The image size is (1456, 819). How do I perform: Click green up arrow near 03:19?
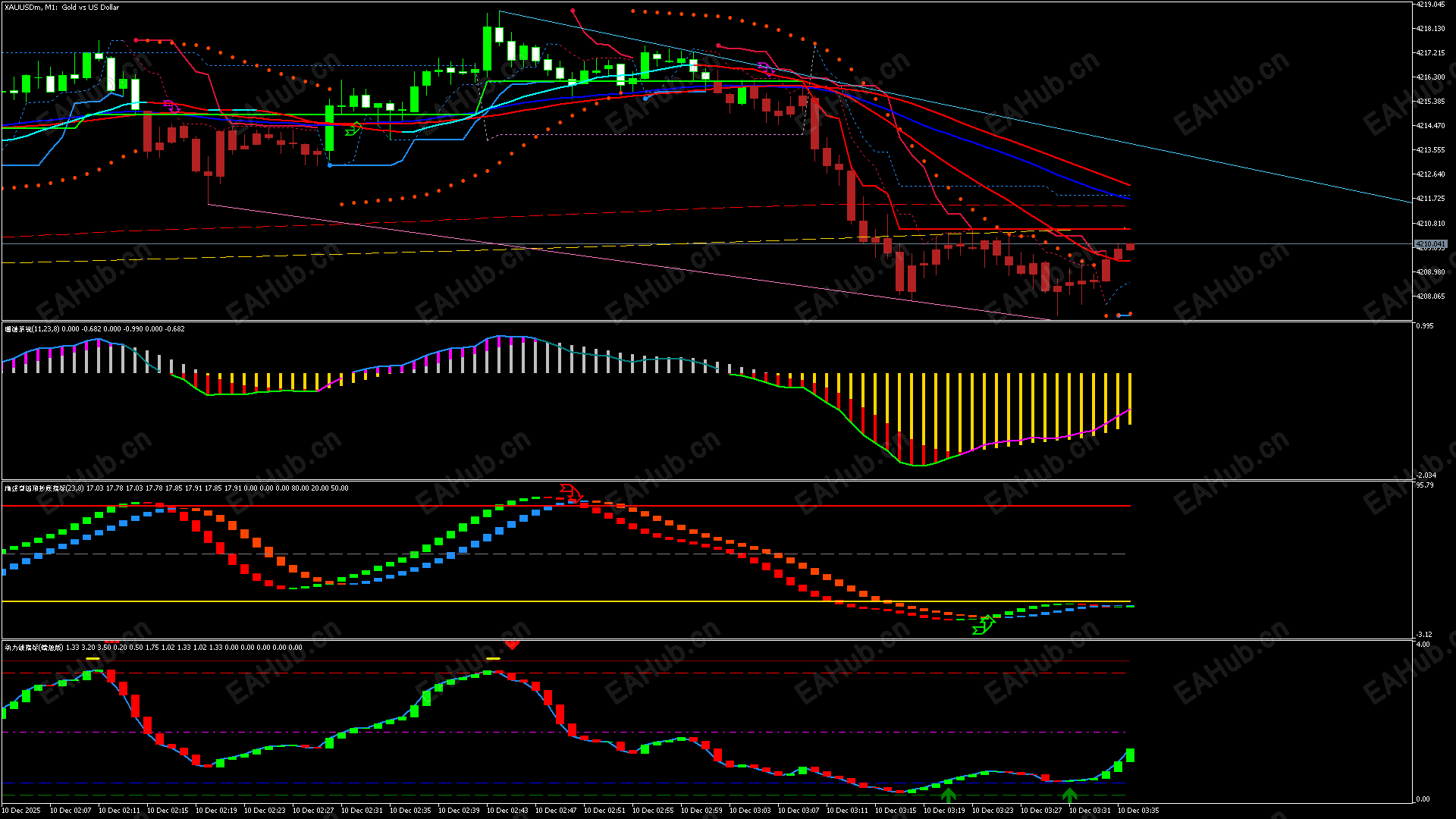pyautogui.click(x=948, y=795)
